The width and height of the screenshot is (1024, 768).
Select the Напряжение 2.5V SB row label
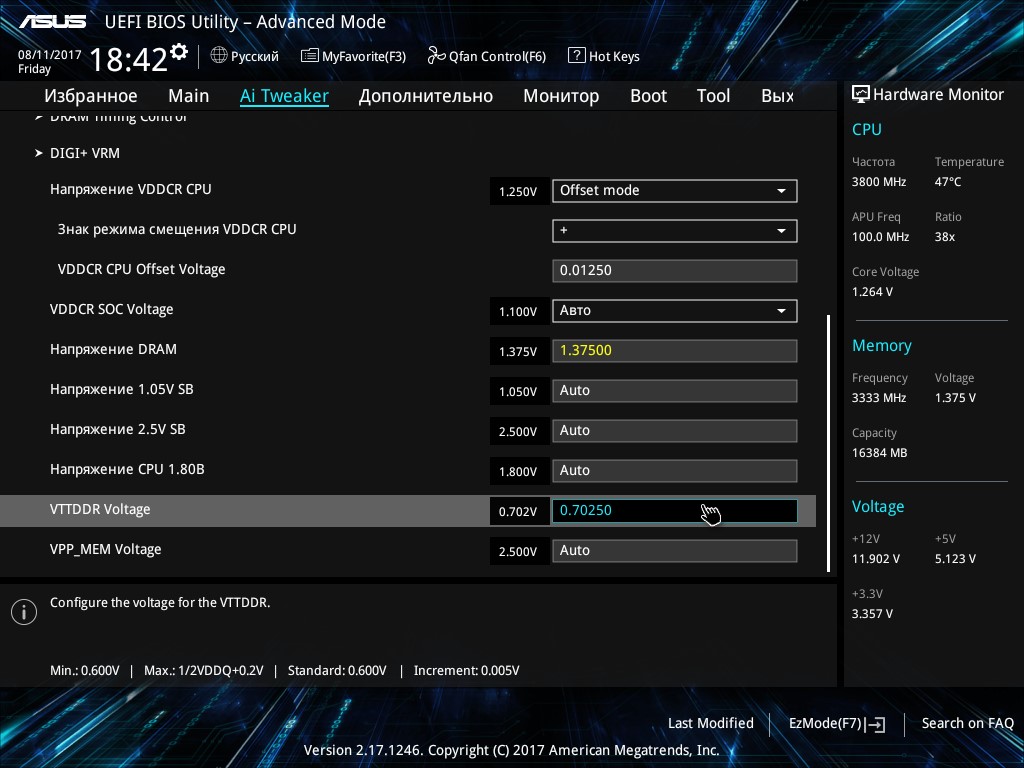118,430
